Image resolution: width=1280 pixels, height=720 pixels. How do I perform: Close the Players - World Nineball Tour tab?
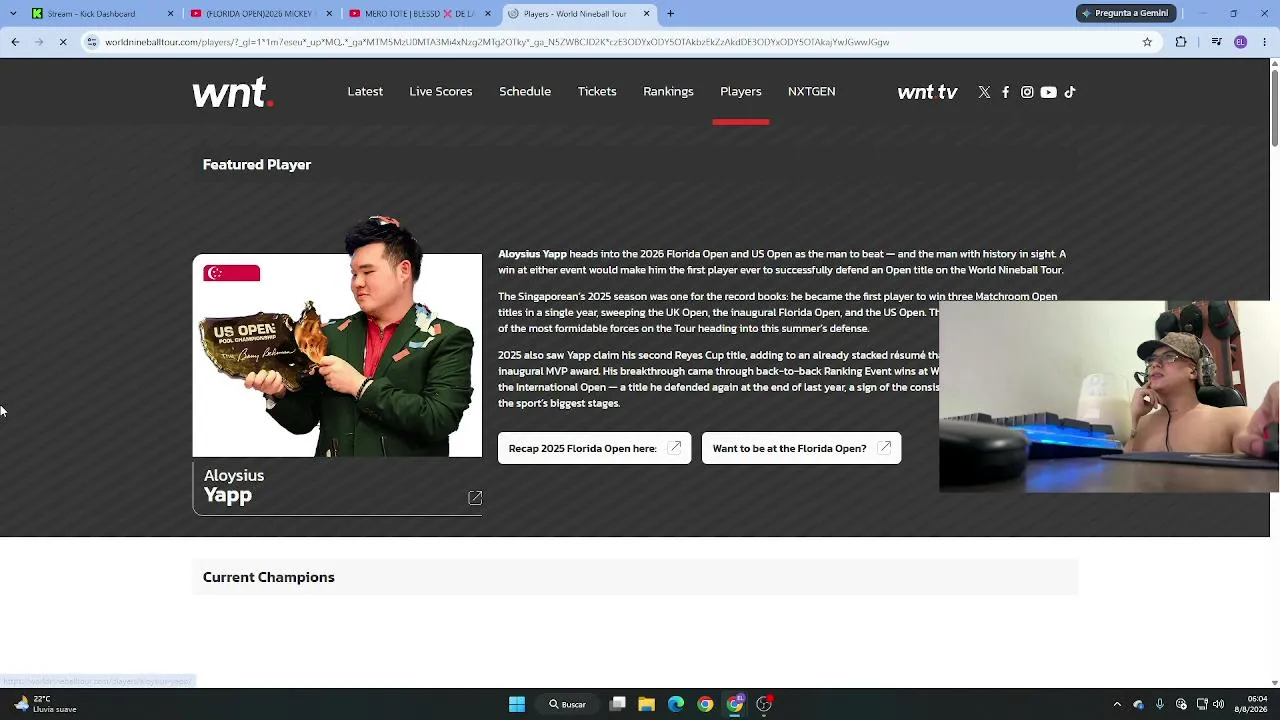pyautogui.click(x=647, y=13)
